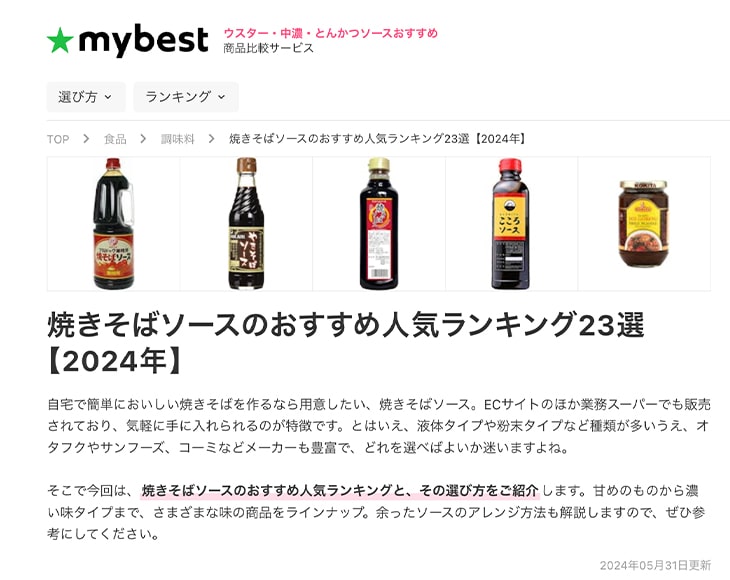The height and width of the screenshot is (580, 730).
Task: Open large red-label 焼そばソース jug thumbnail
Action: tap(114, 224)
